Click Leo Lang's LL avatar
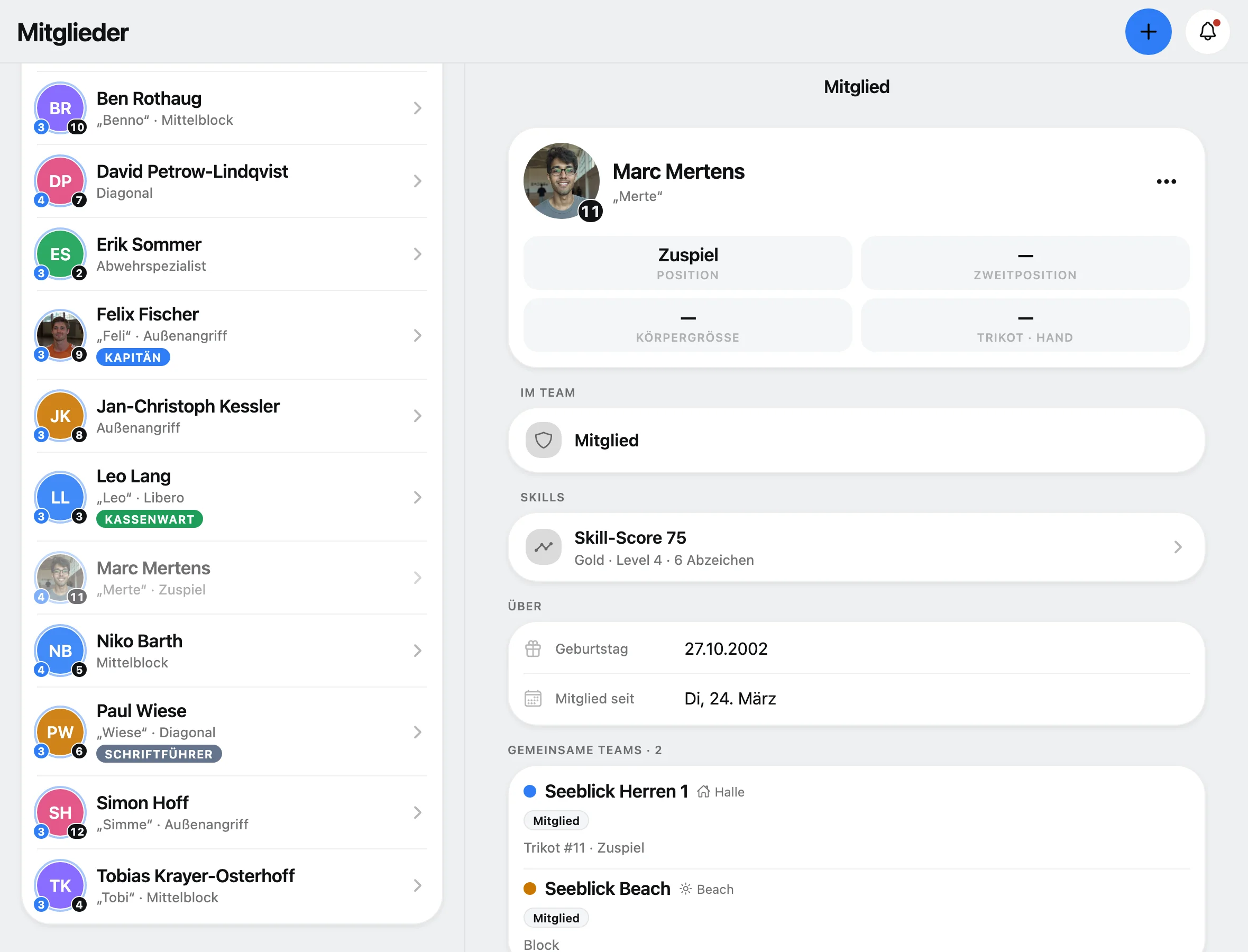Viewport: 1248px width, 952px height. (x=60, y=498)
